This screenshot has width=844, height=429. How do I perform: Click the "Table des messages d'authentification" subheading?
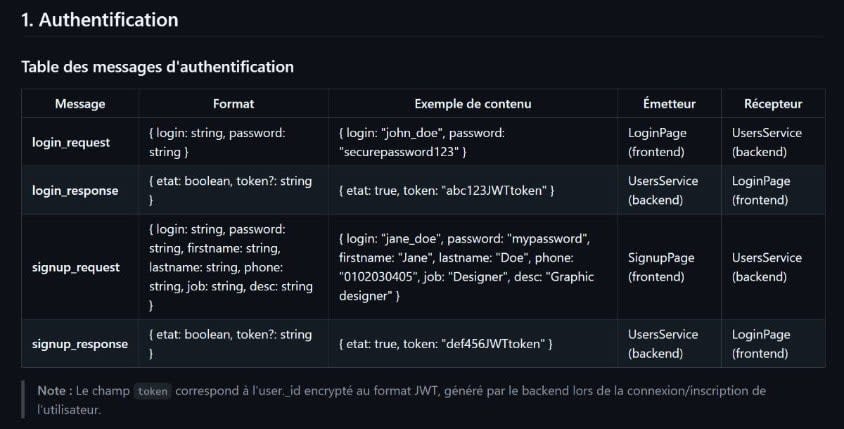click(x=157, y=67)
